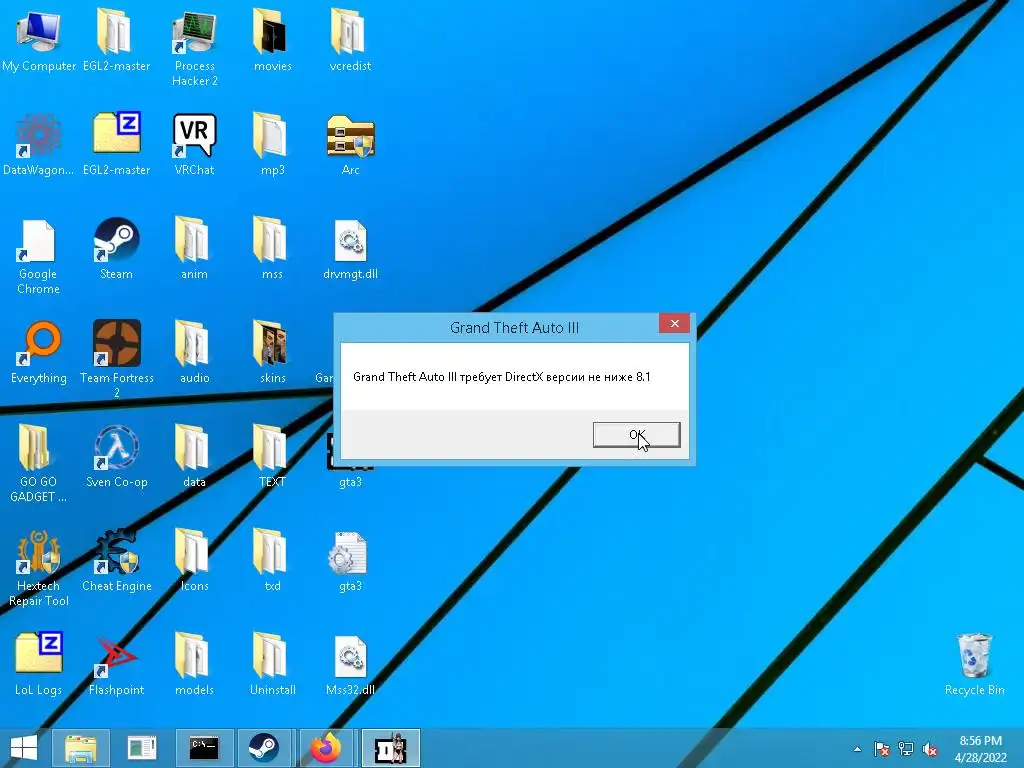Select the Flashpoint shortcut
This screenshot has width=1024, height=768.
coord(116,664)
